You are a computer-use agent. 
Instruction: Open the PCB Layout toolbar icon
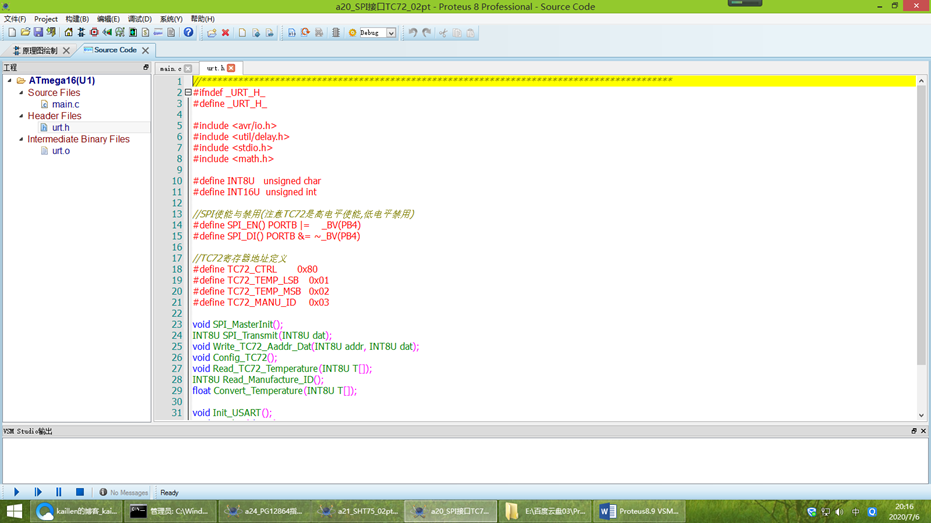tap(94, 33)
